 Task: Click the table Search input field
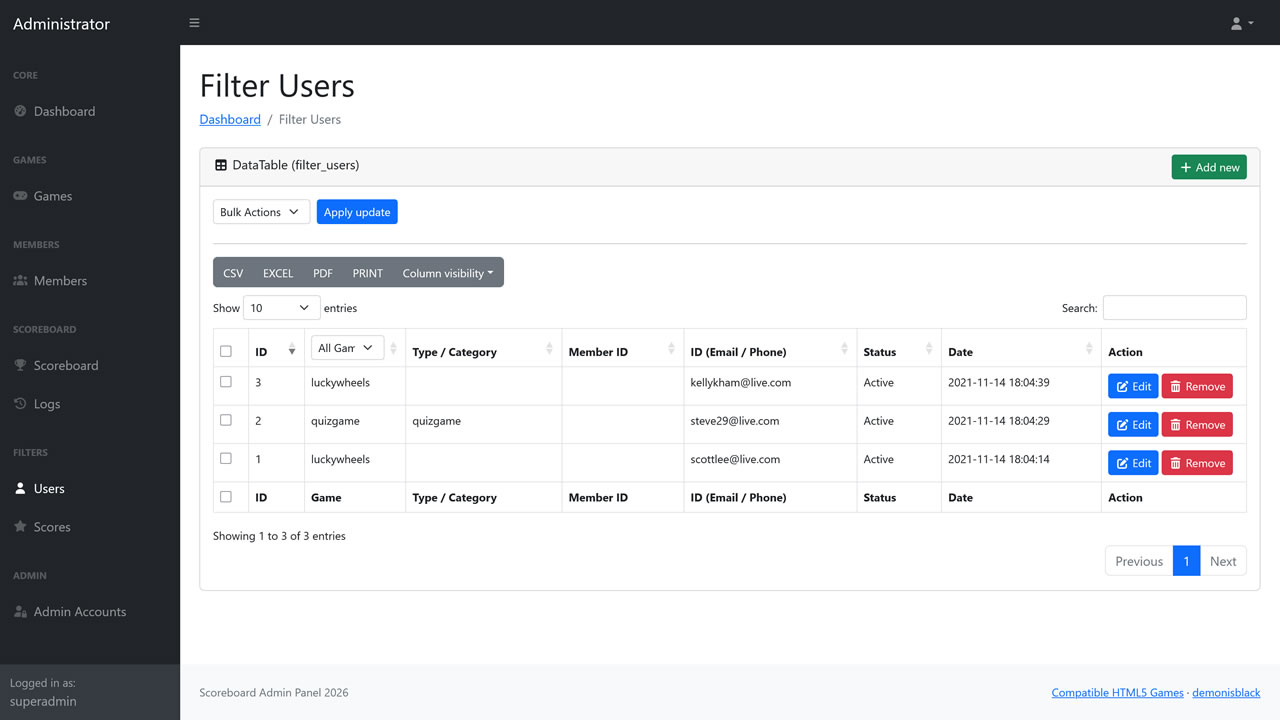click(1174, 308)
